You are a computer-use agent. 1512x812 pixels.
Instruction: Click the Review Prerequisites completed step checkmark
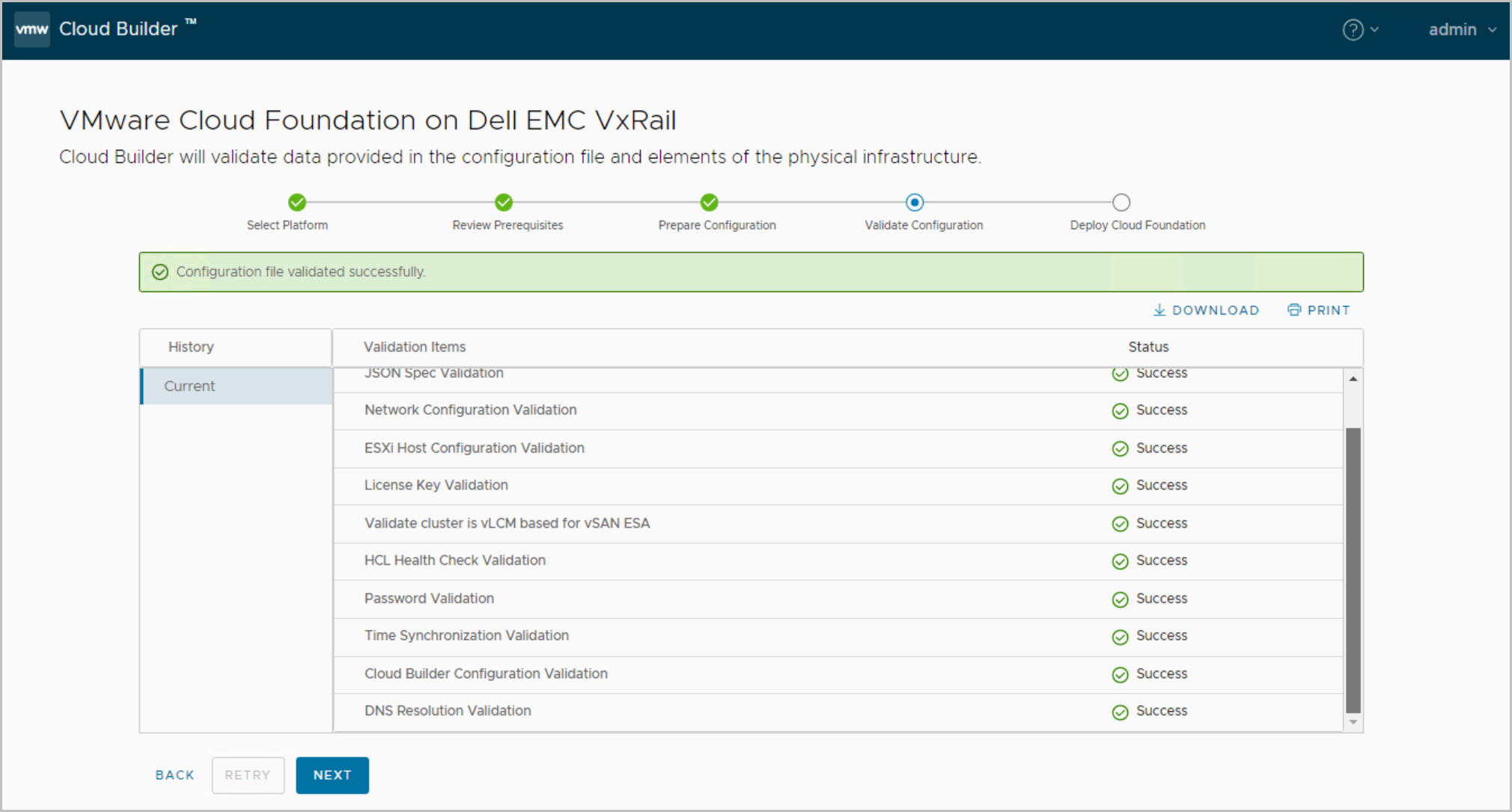[504, 202]
